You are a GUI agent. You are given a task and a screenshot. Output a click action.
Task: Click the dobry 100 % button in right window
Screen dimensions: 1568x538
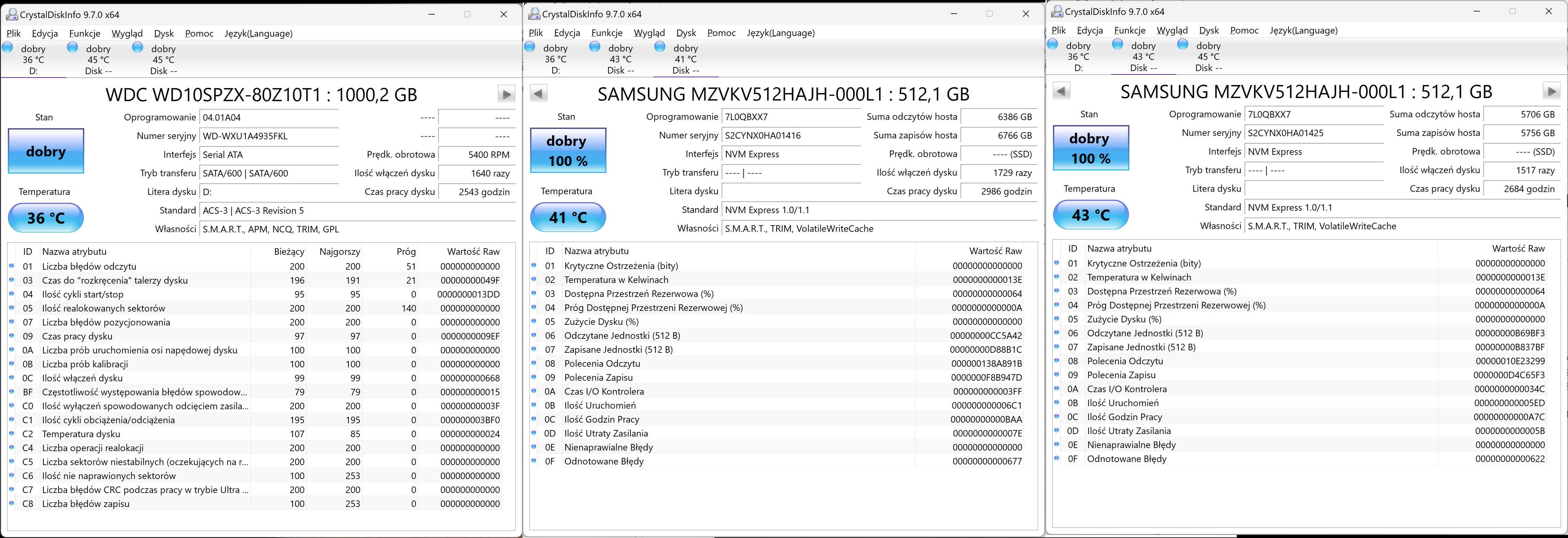point(1091,147)
